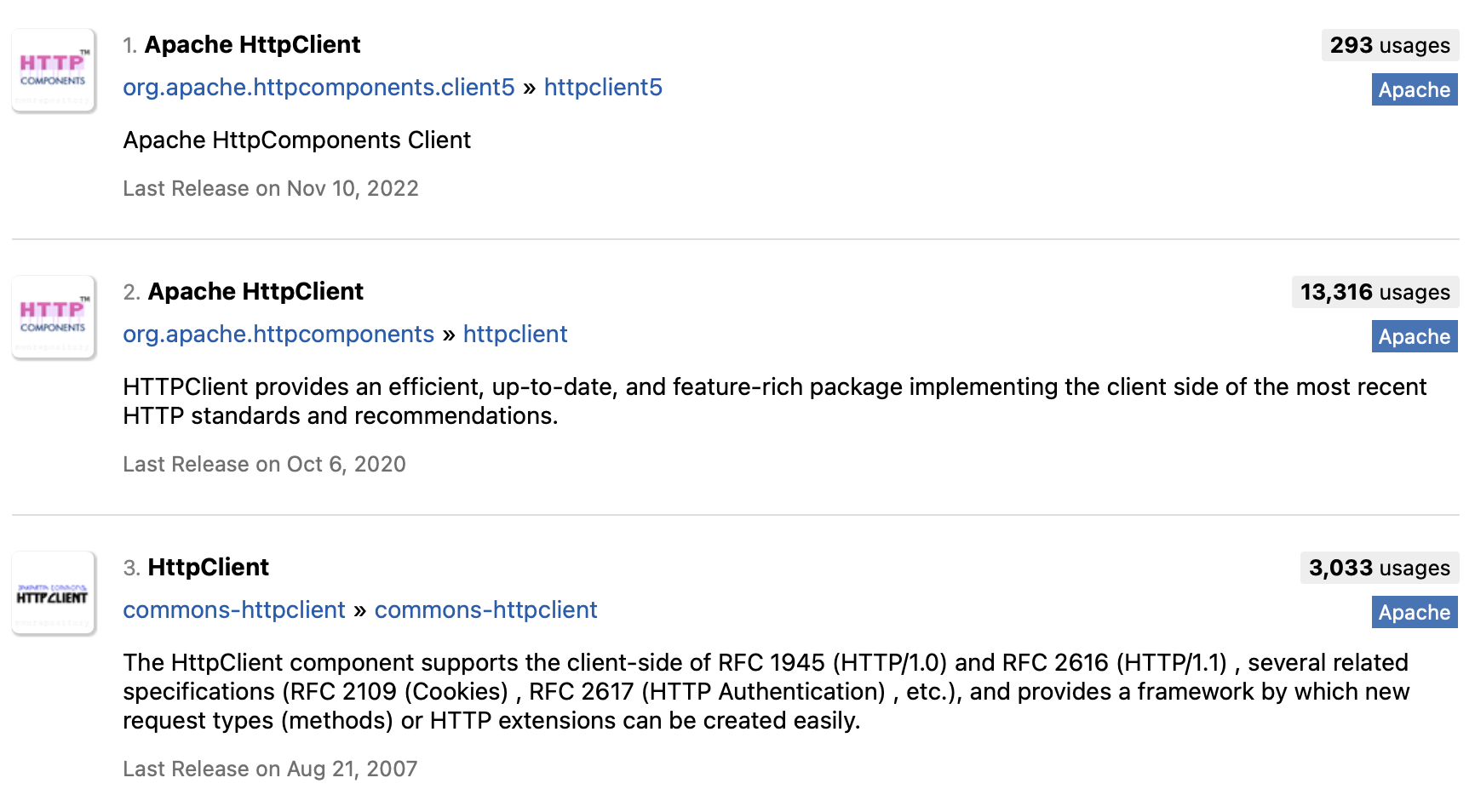Click the 13,316 usages badge
This screenshot has height=812, width=1475.
coord(1374,292)
